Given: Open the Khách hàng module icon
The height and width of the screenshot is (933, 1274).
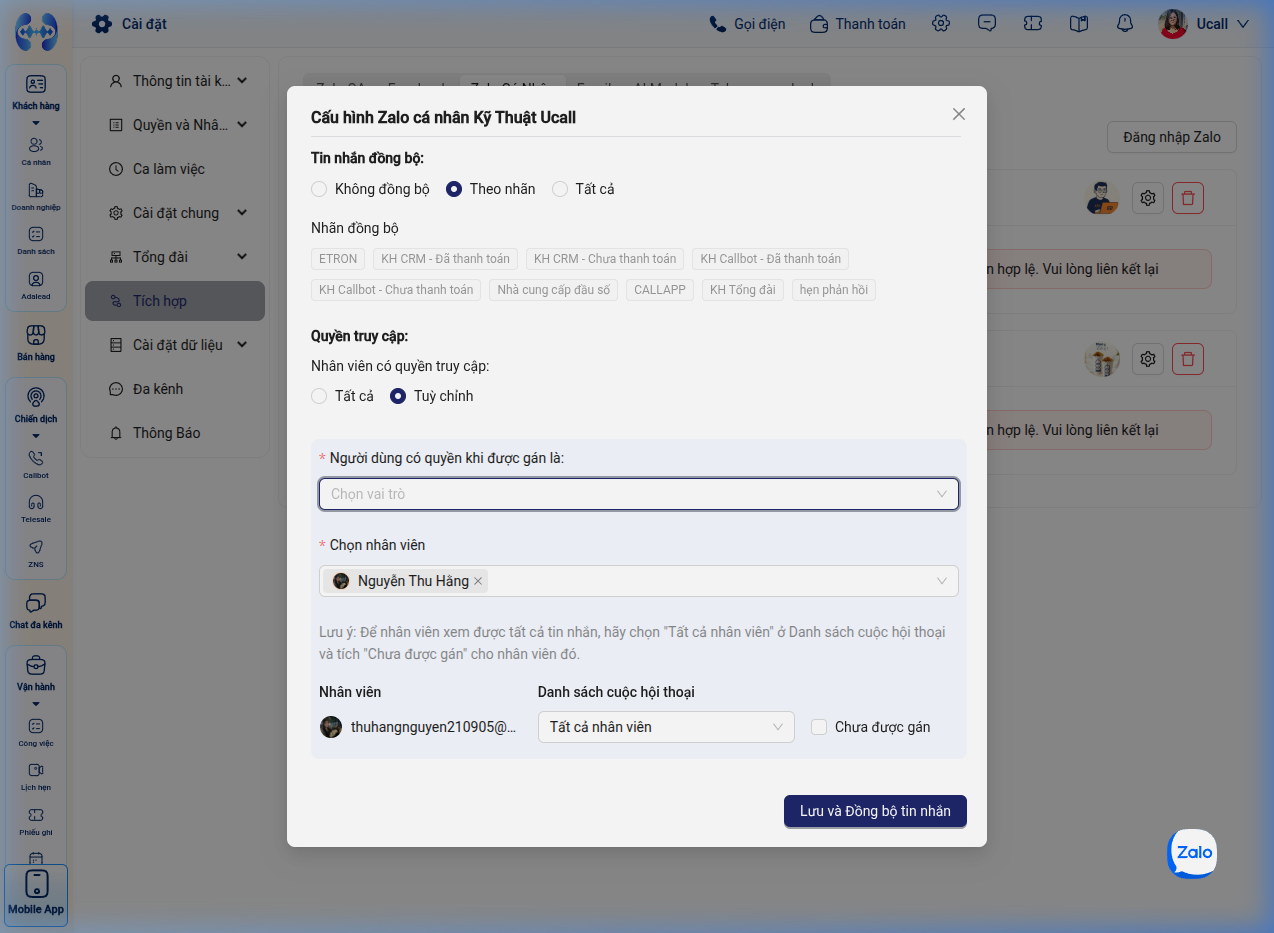Looking at the screenshot, I should 36,84.
